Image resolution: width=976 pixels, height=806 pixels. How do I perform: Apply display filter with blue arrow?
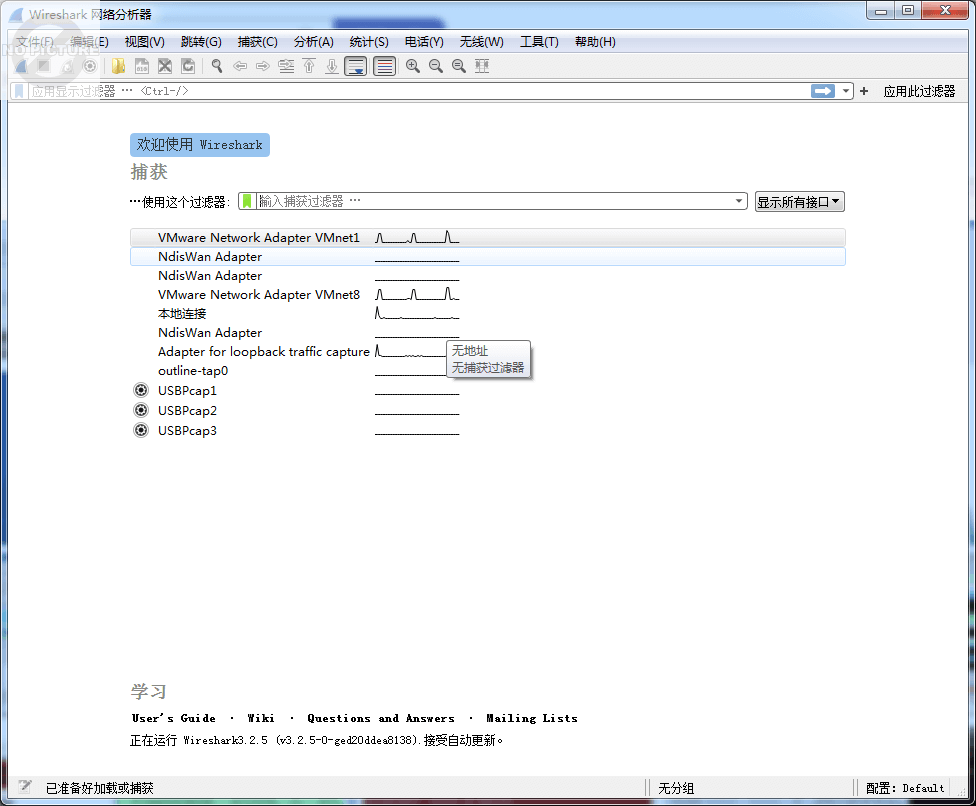[823, 91]
